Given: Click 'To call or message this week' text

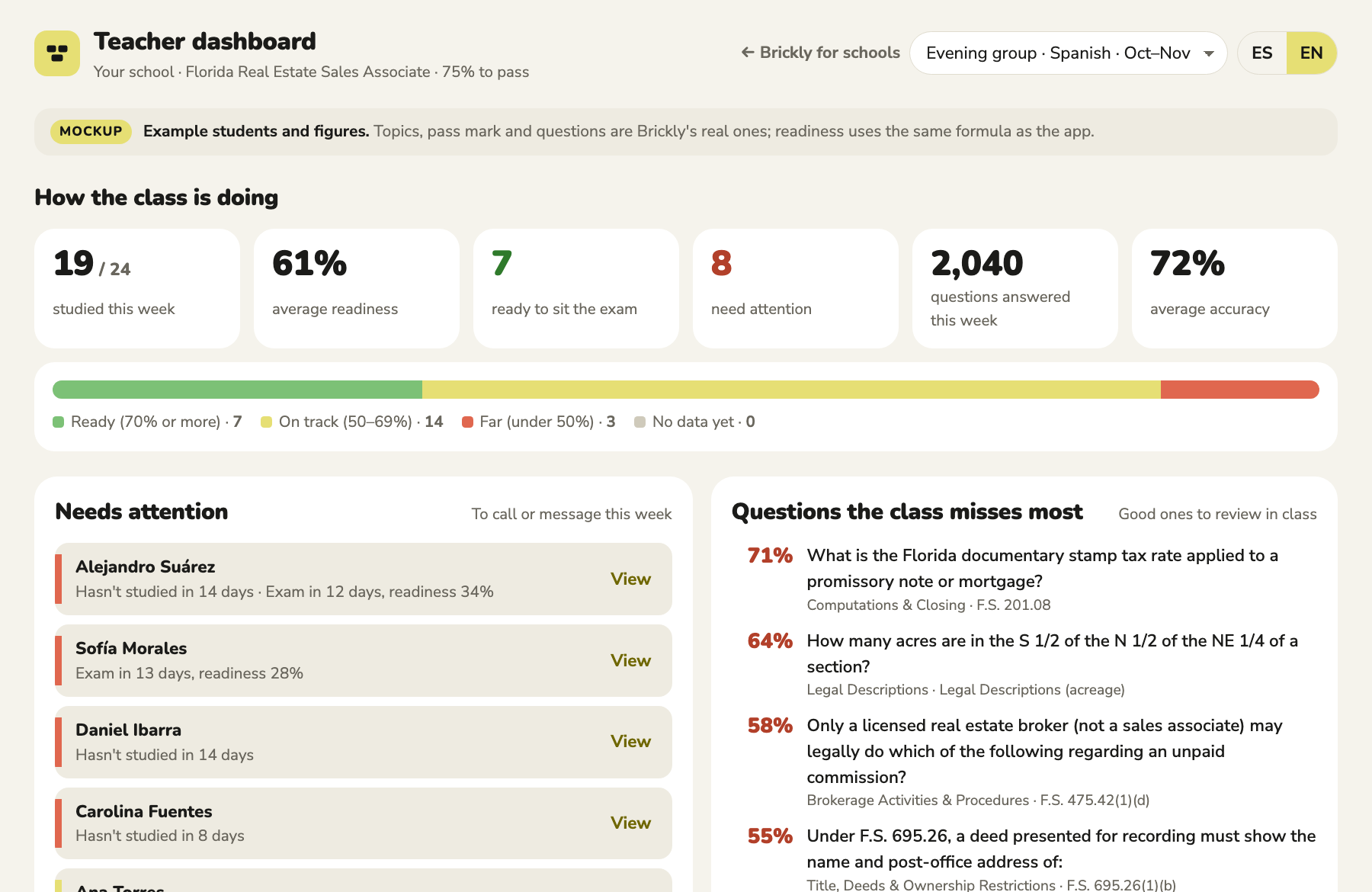Looking at the screenshot, I should point(572,515).
